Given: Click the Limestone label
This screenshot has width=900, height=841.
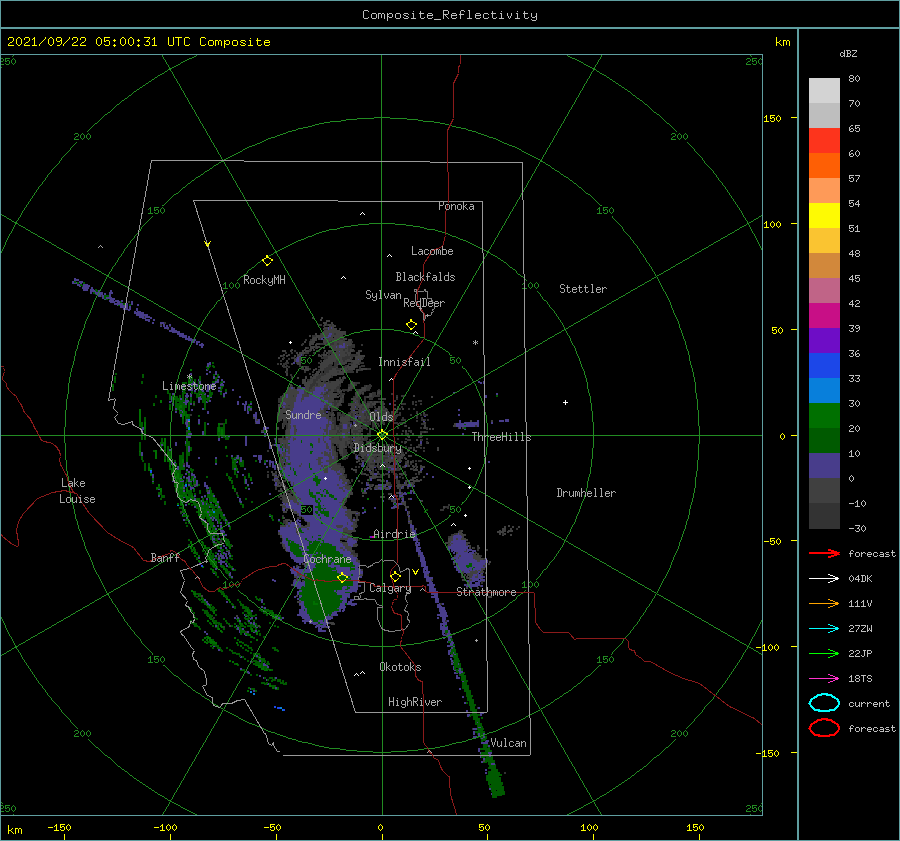Looking at the screenshot, I should (189, 386).
